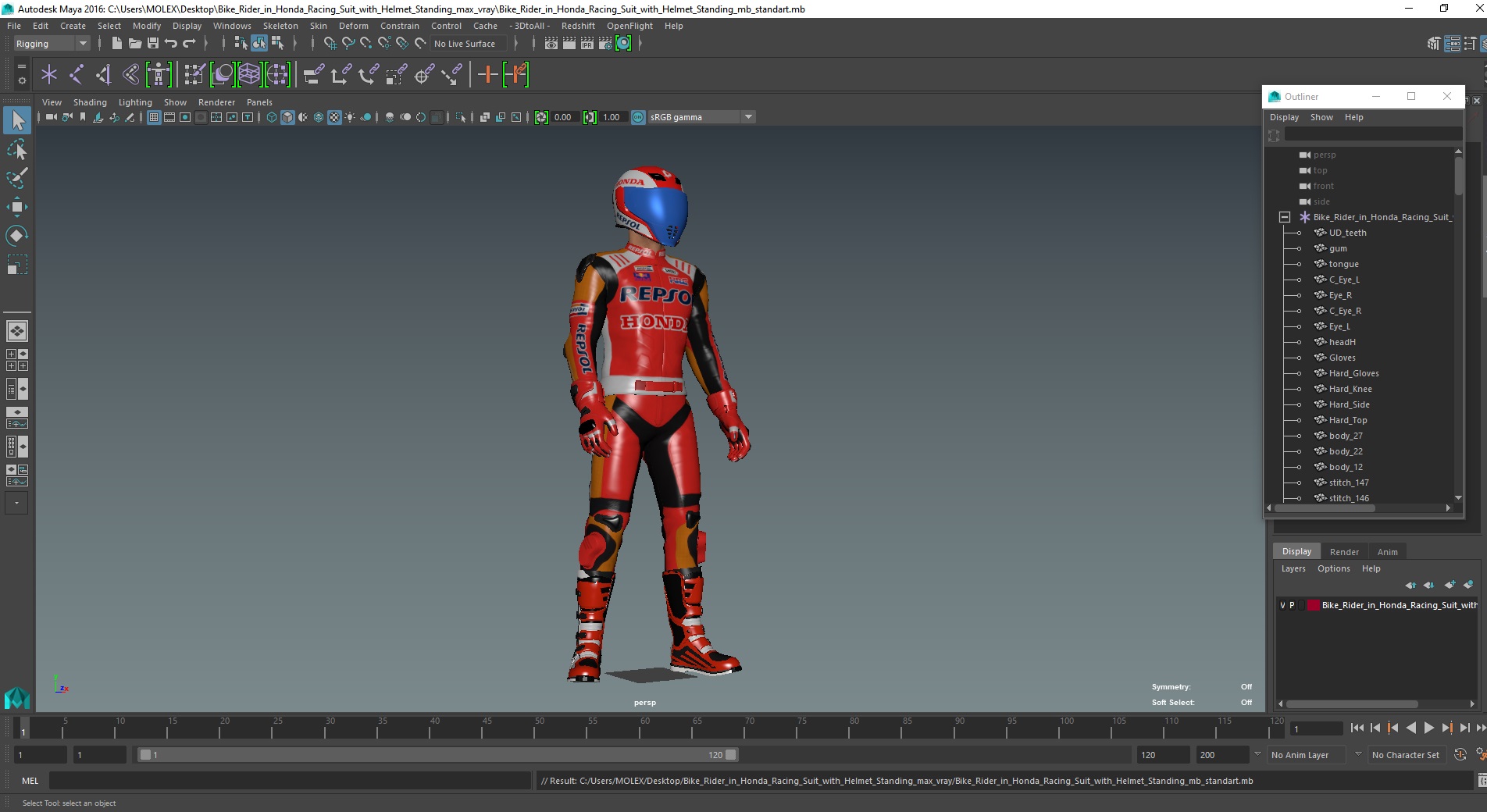Pick the Rotate tool
The width and height of the screenshot is (1487, 812).
(x=17, y=235)
